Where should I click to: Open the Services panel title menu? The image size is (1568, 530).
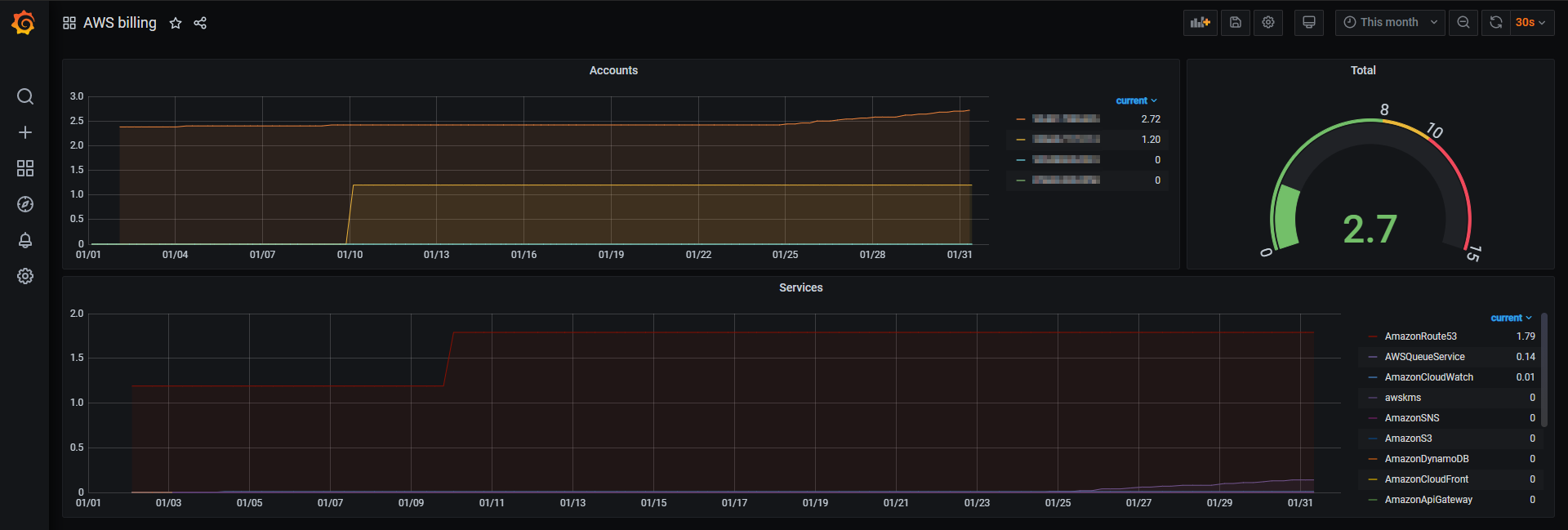pos(800,287)
